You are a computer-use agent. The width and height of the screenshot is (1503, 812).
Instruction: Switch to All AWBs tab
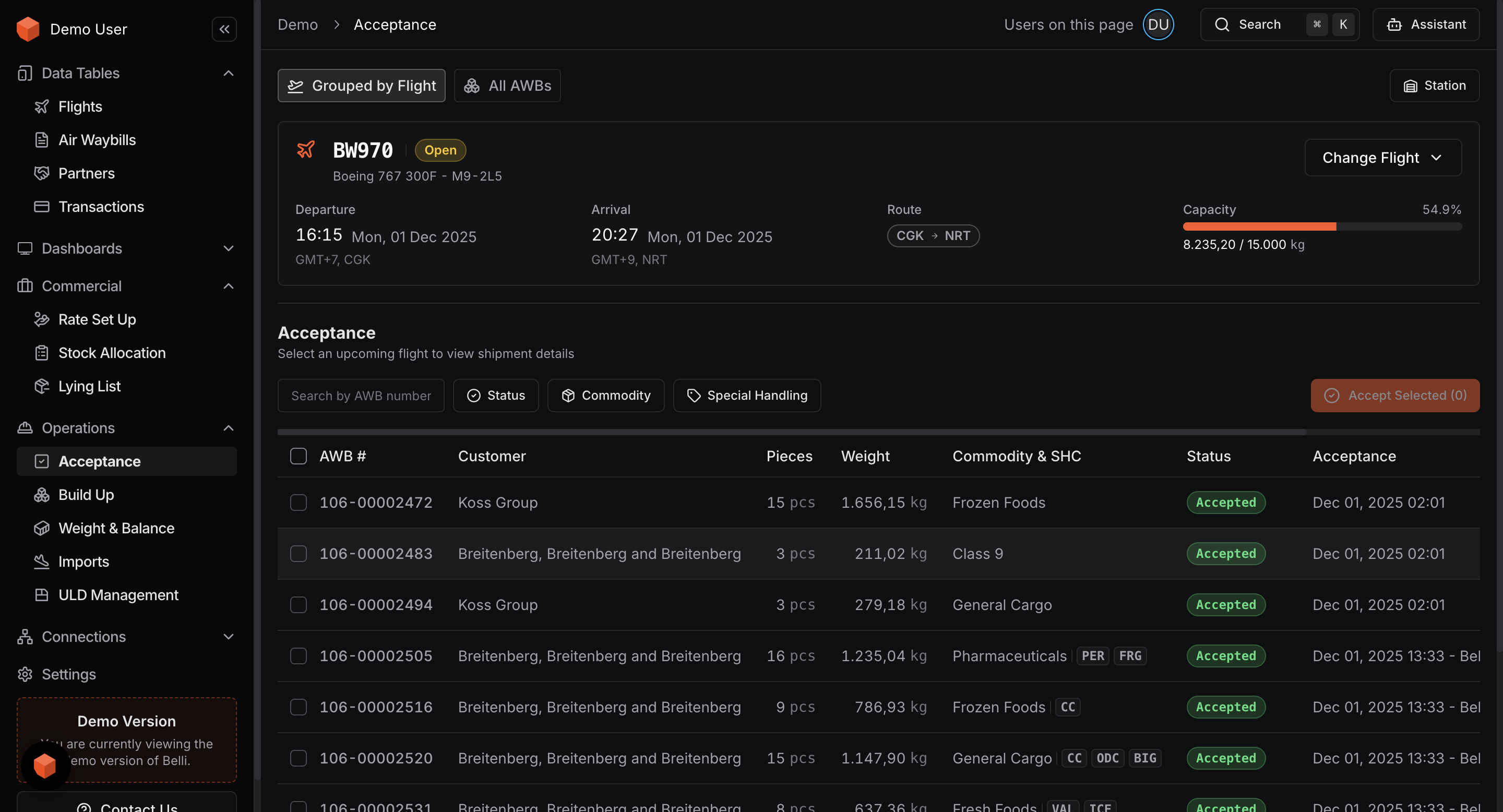click(x=507, y=86)
